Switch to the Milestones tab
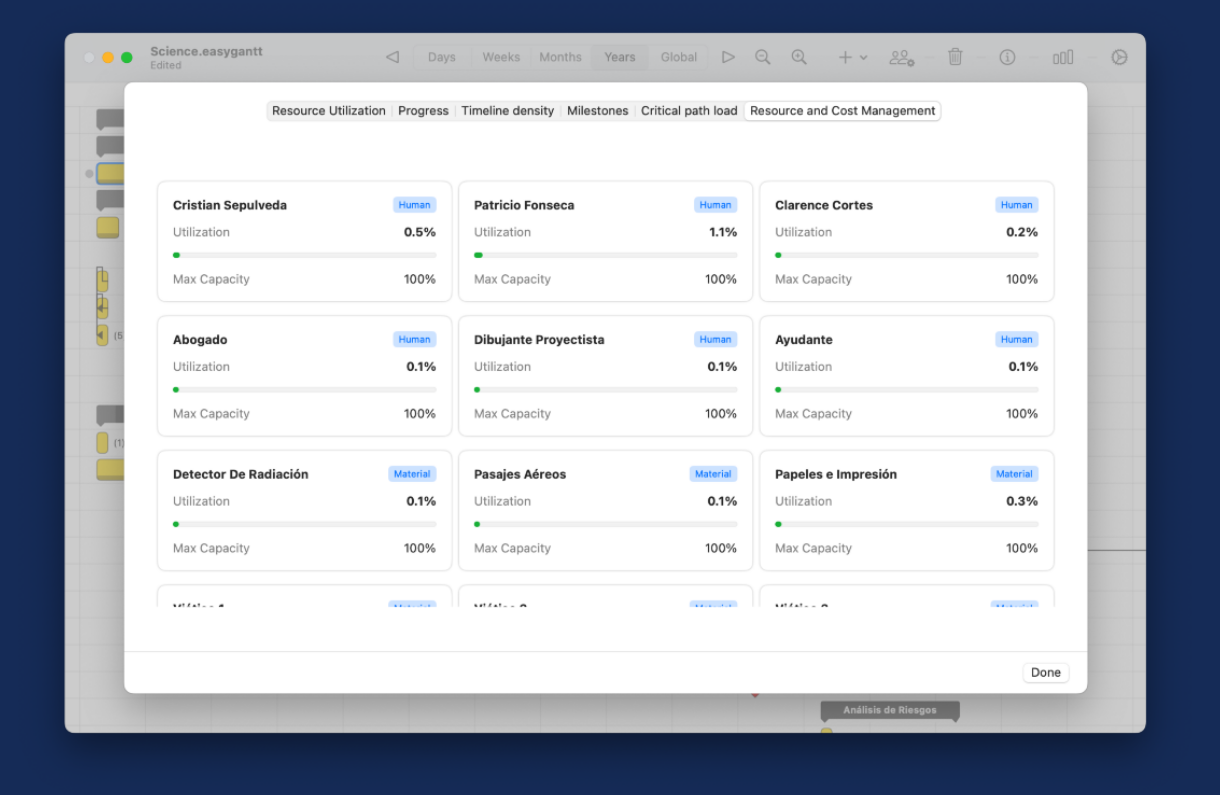The width and height of the screenshot is (1220, 795). (x=597, y=111)
